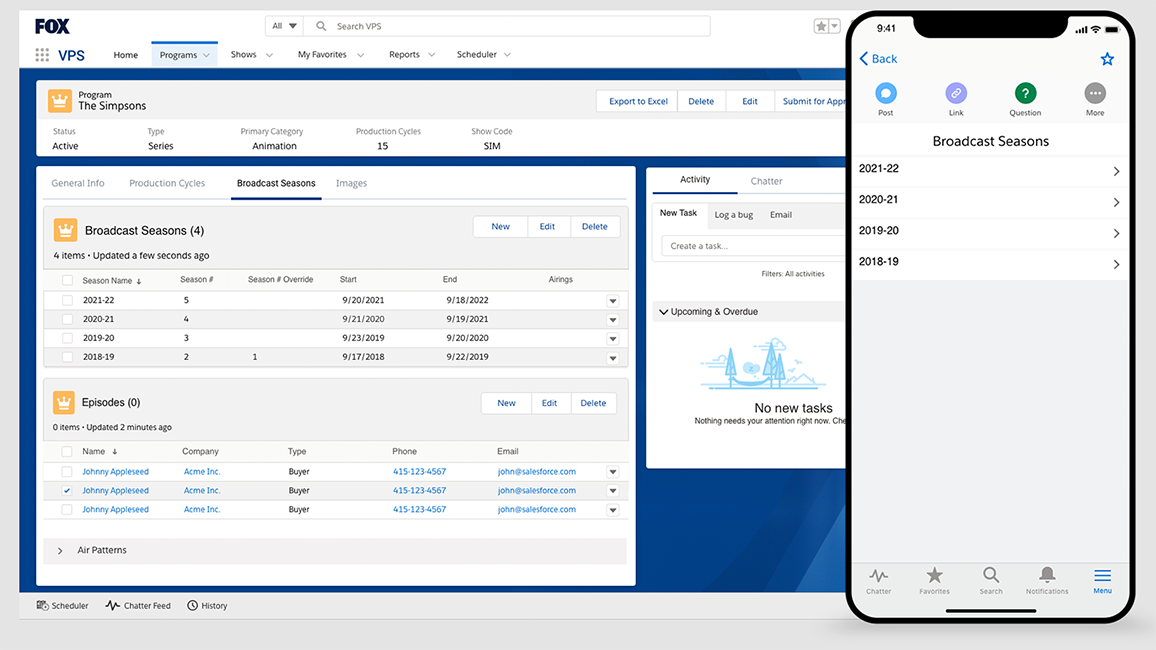
Task: Tap the More actions icon
Action: 1095,94
